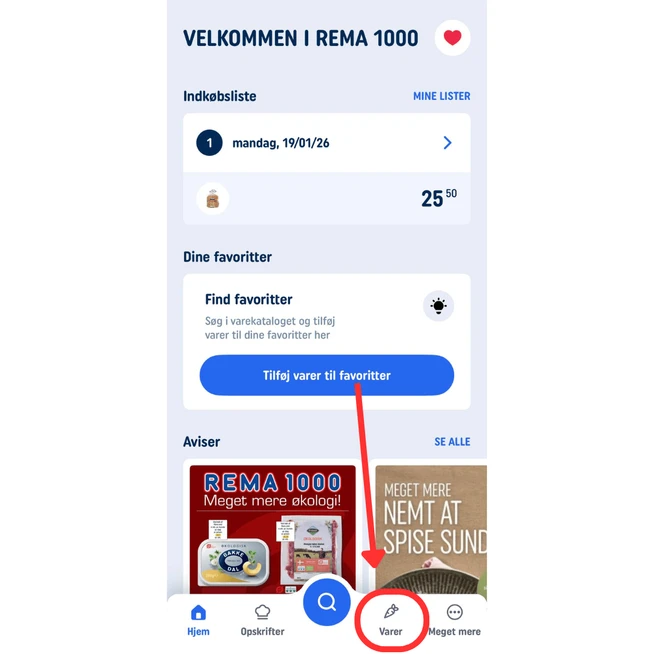Tap the Aviser section heading
This screenshot has height=654, width=654.
tap(201, 442)
